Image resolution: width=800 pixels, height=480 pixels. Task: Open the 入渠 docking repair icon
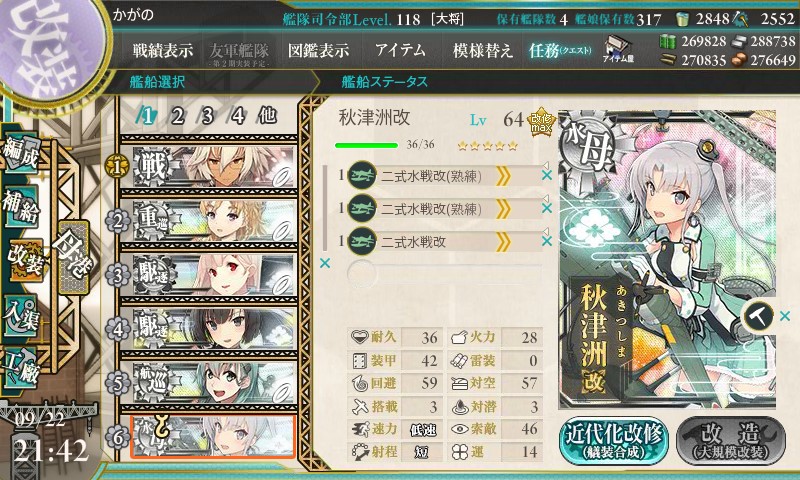click(21, 316)
